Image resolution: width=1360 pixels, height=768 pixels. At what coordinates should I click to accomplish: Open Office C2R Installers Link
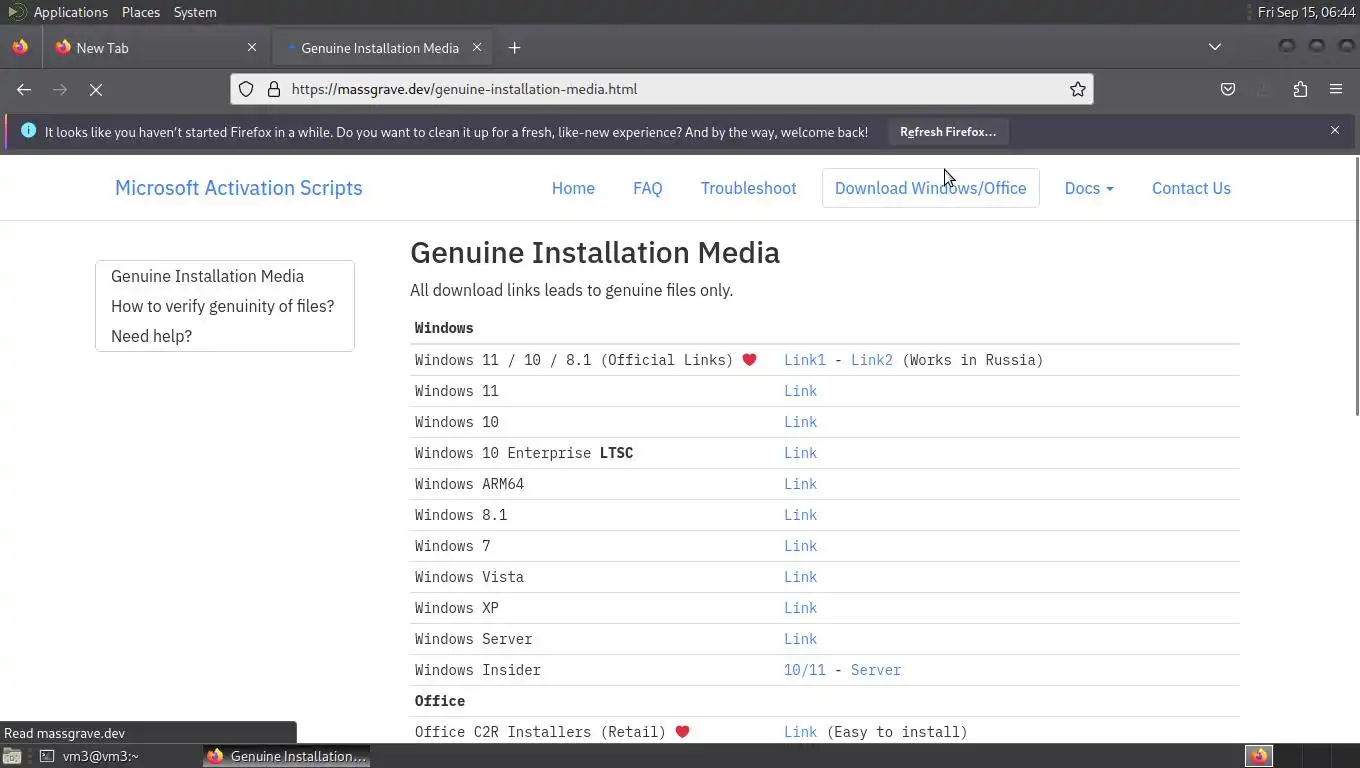tap(800, 732)
